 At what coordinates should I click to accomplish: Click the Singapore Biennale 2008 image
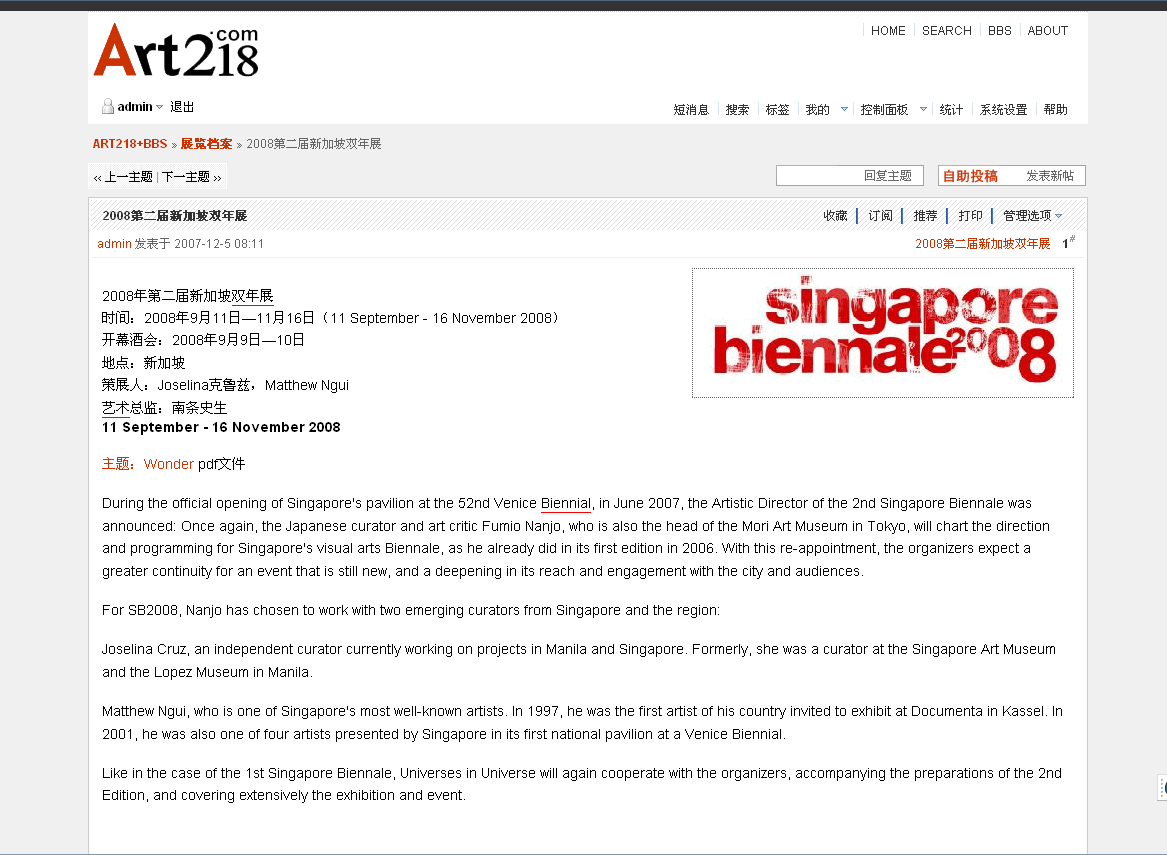coord(883,333)
